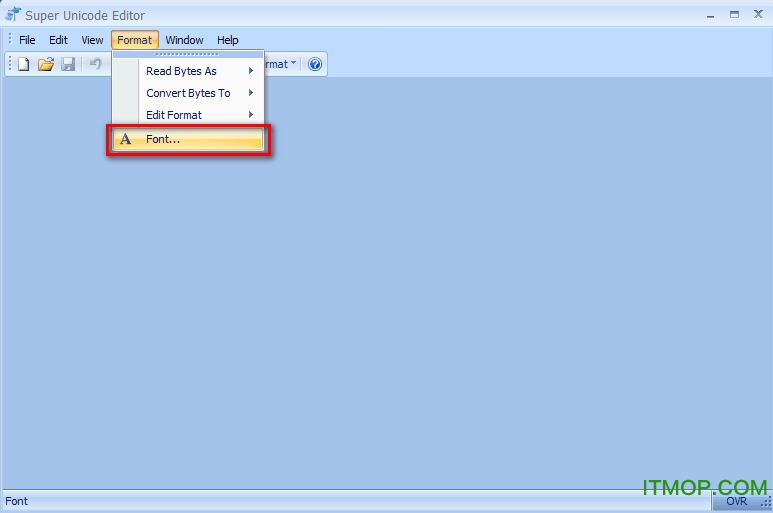Image resolution: width=773 pixels, height=513 pixels.
Task: Click the toolbar grip handle beside New
Action: (x=10, y=64)
